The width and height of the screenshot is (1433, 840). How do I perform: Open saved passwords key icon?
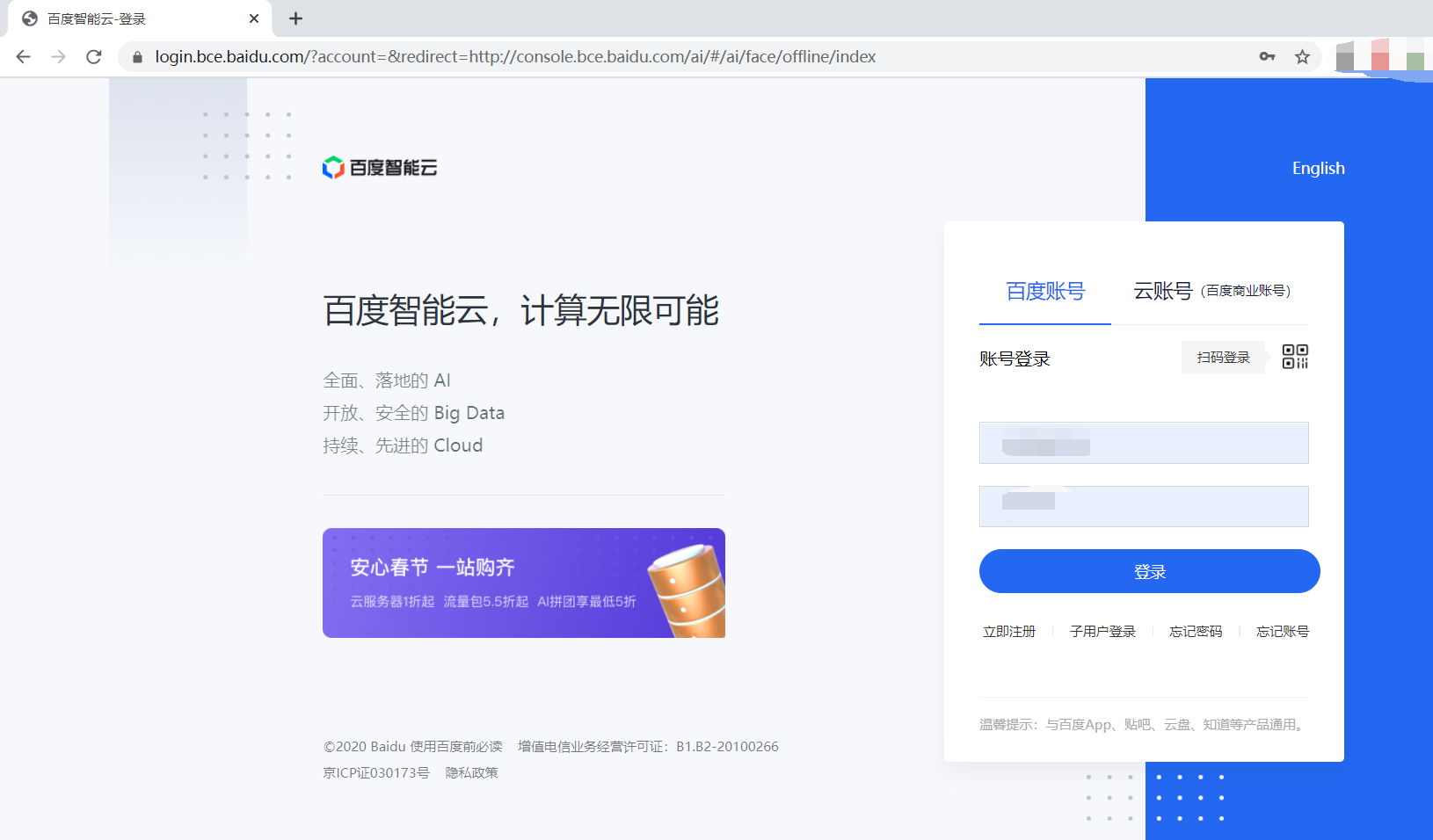pyautogui.click(x=1267, y=56)
